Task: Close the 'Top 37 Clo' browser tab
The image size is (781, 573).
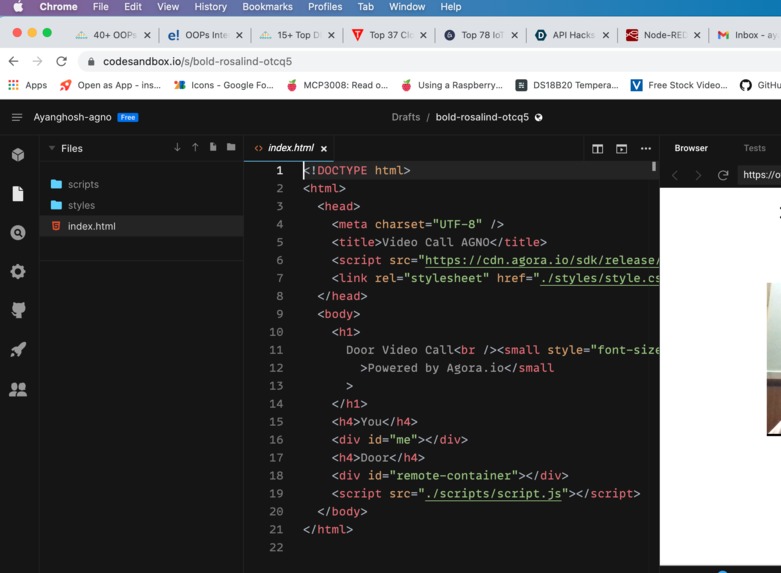Action: point(423,35)
